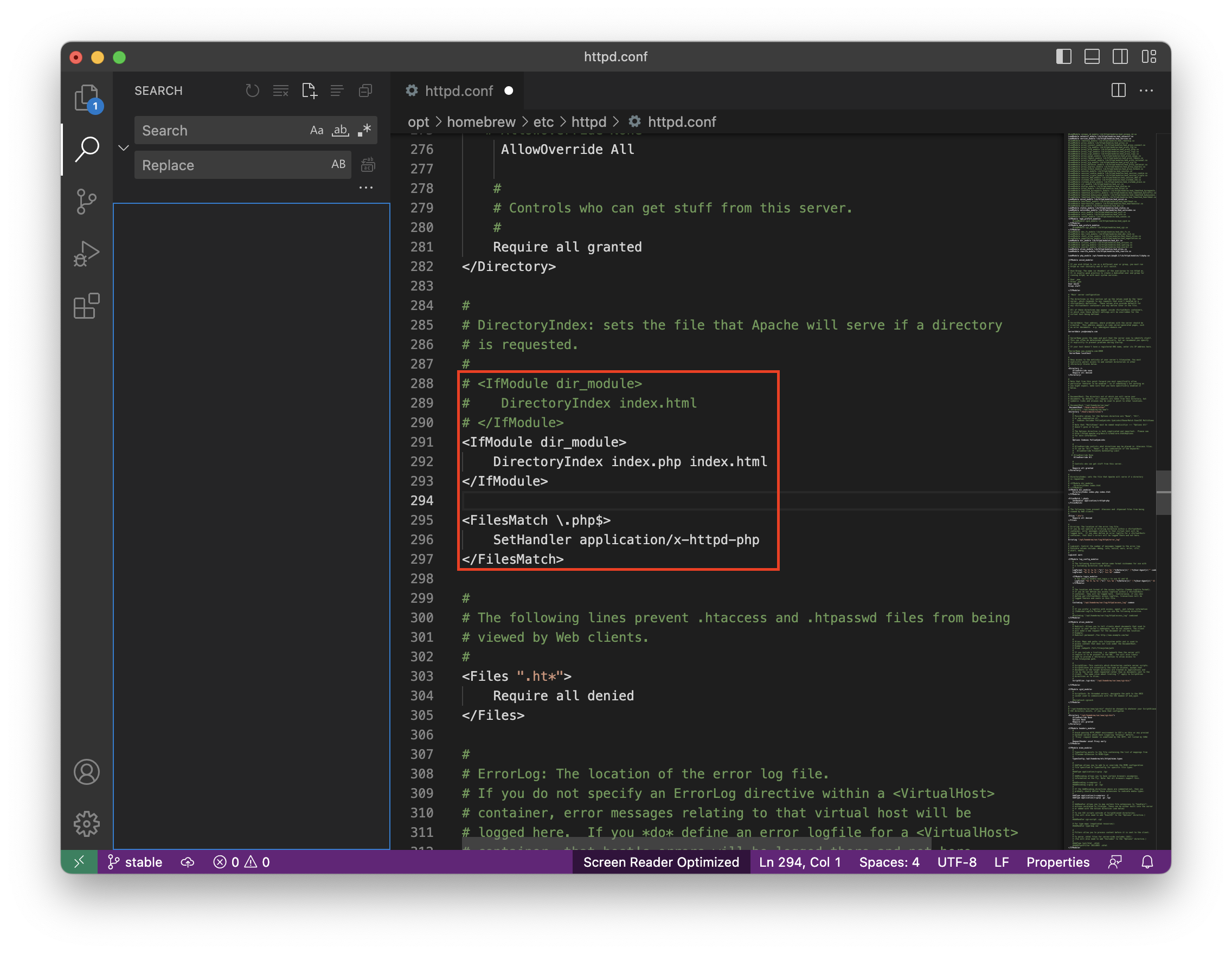The height and width of the screenshot is (954, 1232).
Task: Open the Explorer view in activity bar
Action: click(x=86, y=98)
